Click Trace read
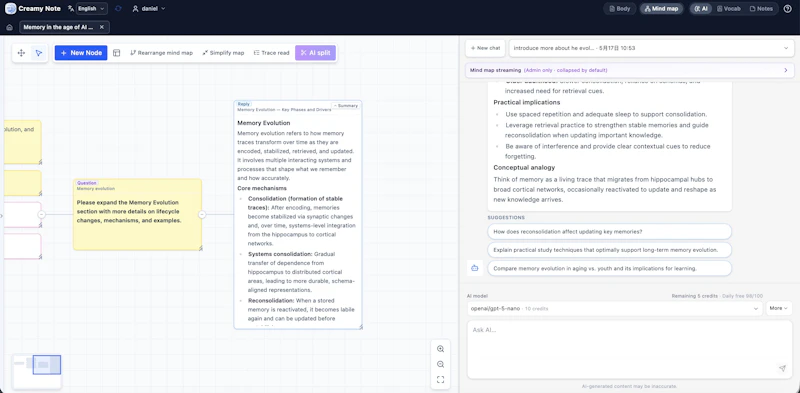800x393 pixels. [271, 53]
